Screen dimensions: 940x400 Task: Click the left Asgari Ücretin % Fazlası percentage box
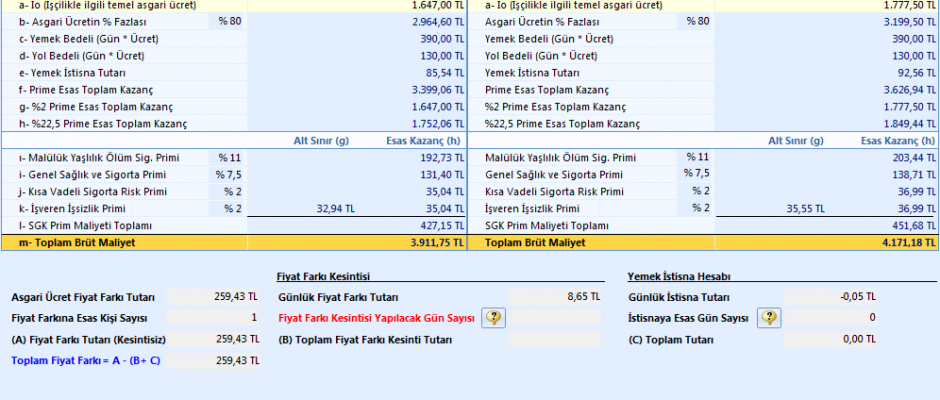(230, 21)
